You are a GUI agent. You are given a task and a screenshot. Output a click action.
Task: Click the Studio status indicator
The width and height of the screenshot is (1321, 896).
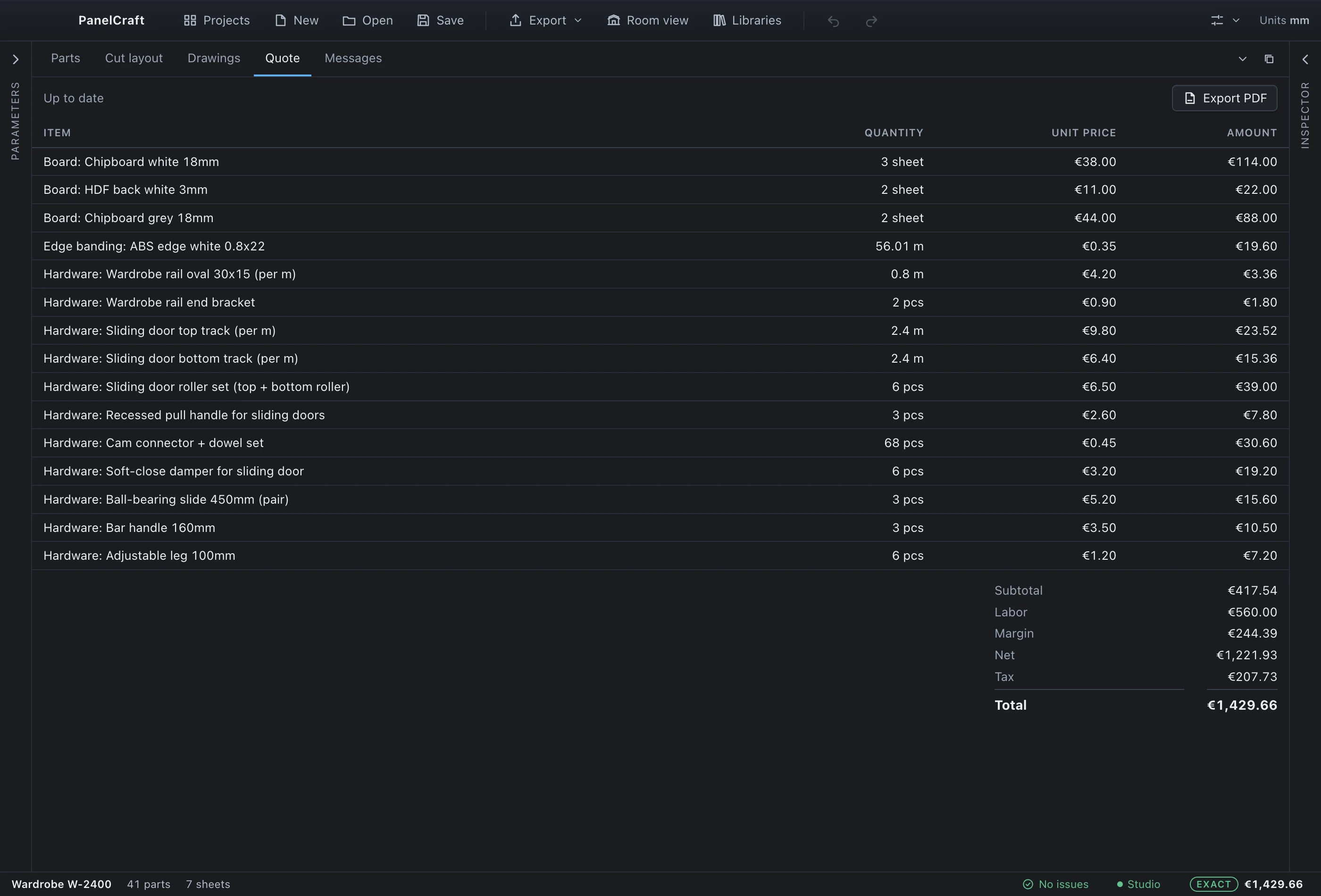1138,884
